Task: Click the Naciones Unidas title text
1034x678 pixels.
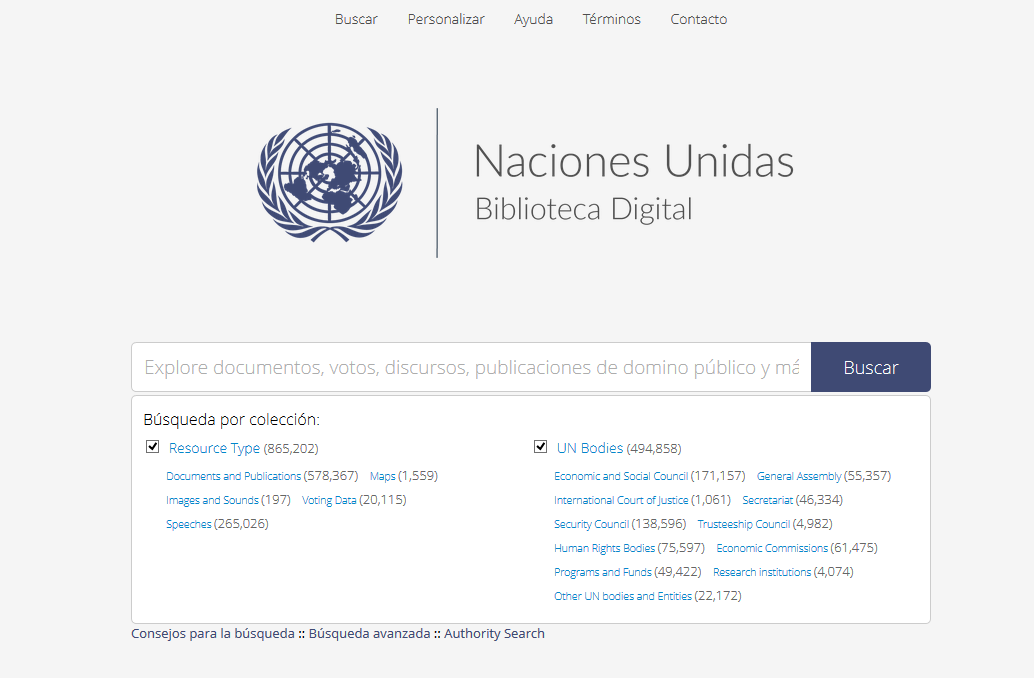Action: [634, 161]
